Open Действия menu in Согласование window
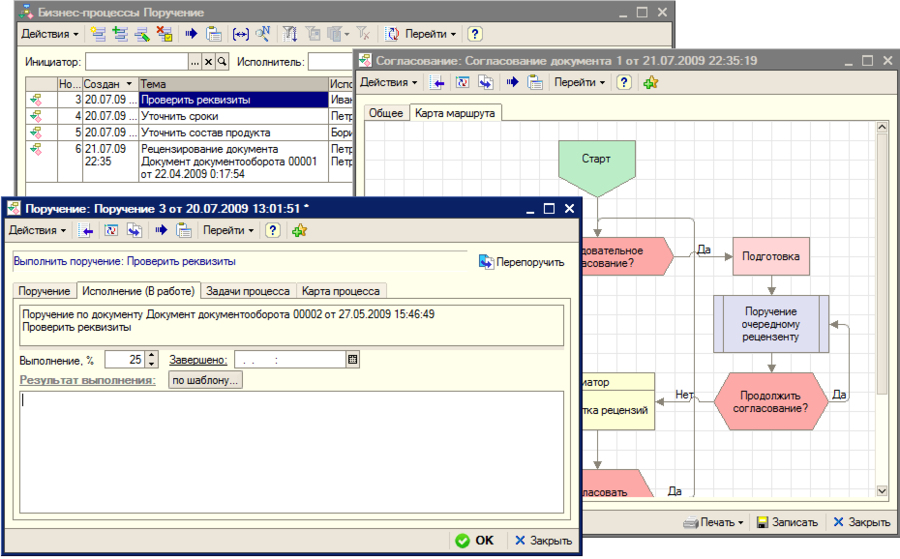900x559 pixels. 389,83
